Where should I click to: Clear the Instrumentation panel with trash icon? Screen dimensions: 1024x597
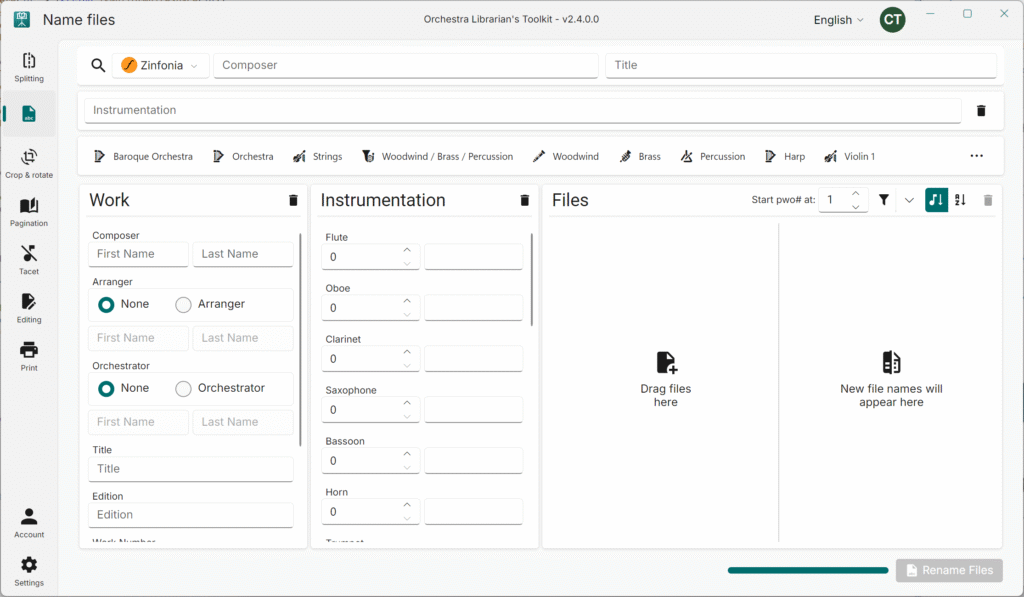tap(525, 200)
